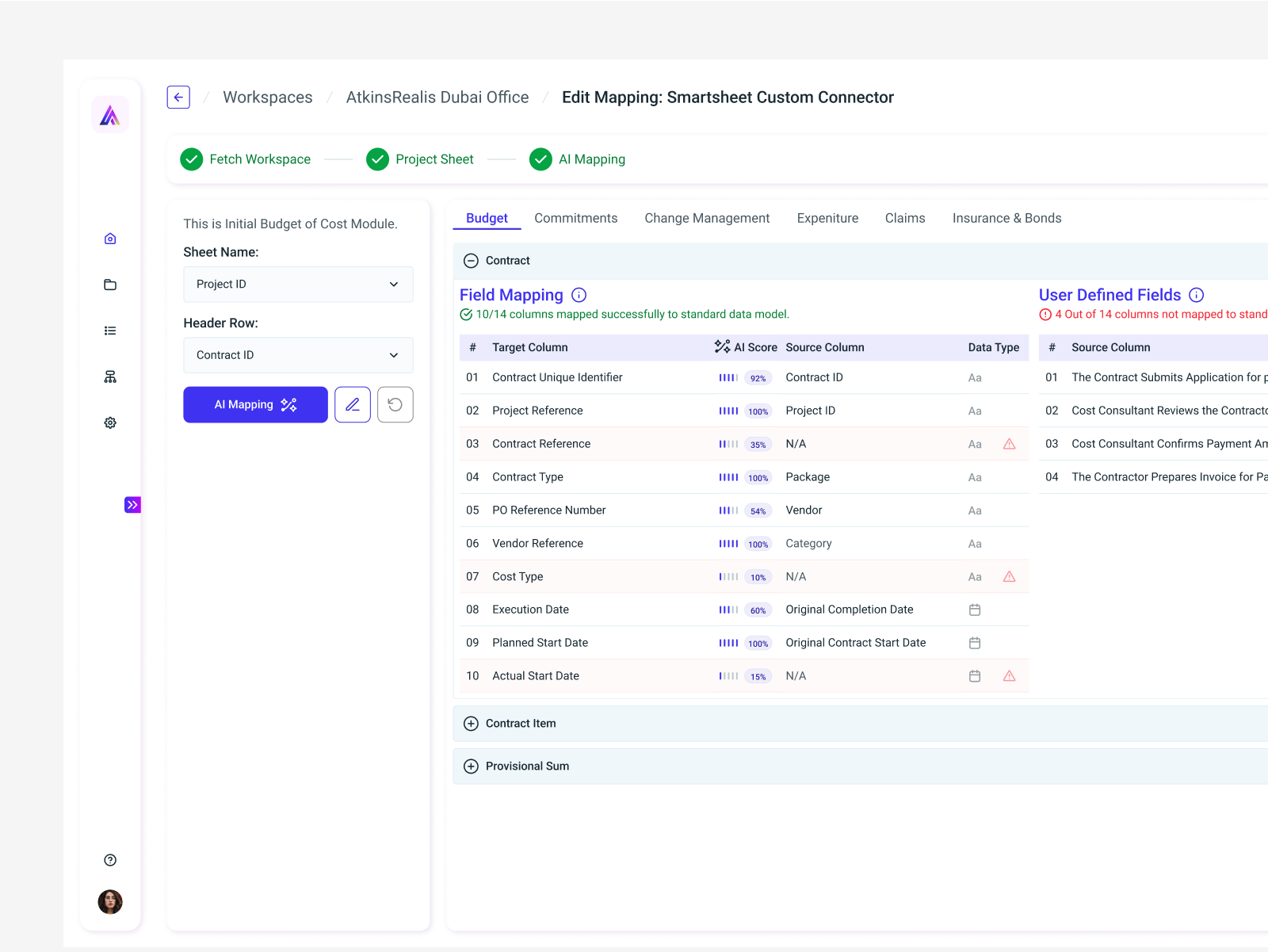Image resolution: width=1268 pixels, height=952 pixels.
Task: Click the warning icon on Contract Reference row
Action: tap(1009, 444)
